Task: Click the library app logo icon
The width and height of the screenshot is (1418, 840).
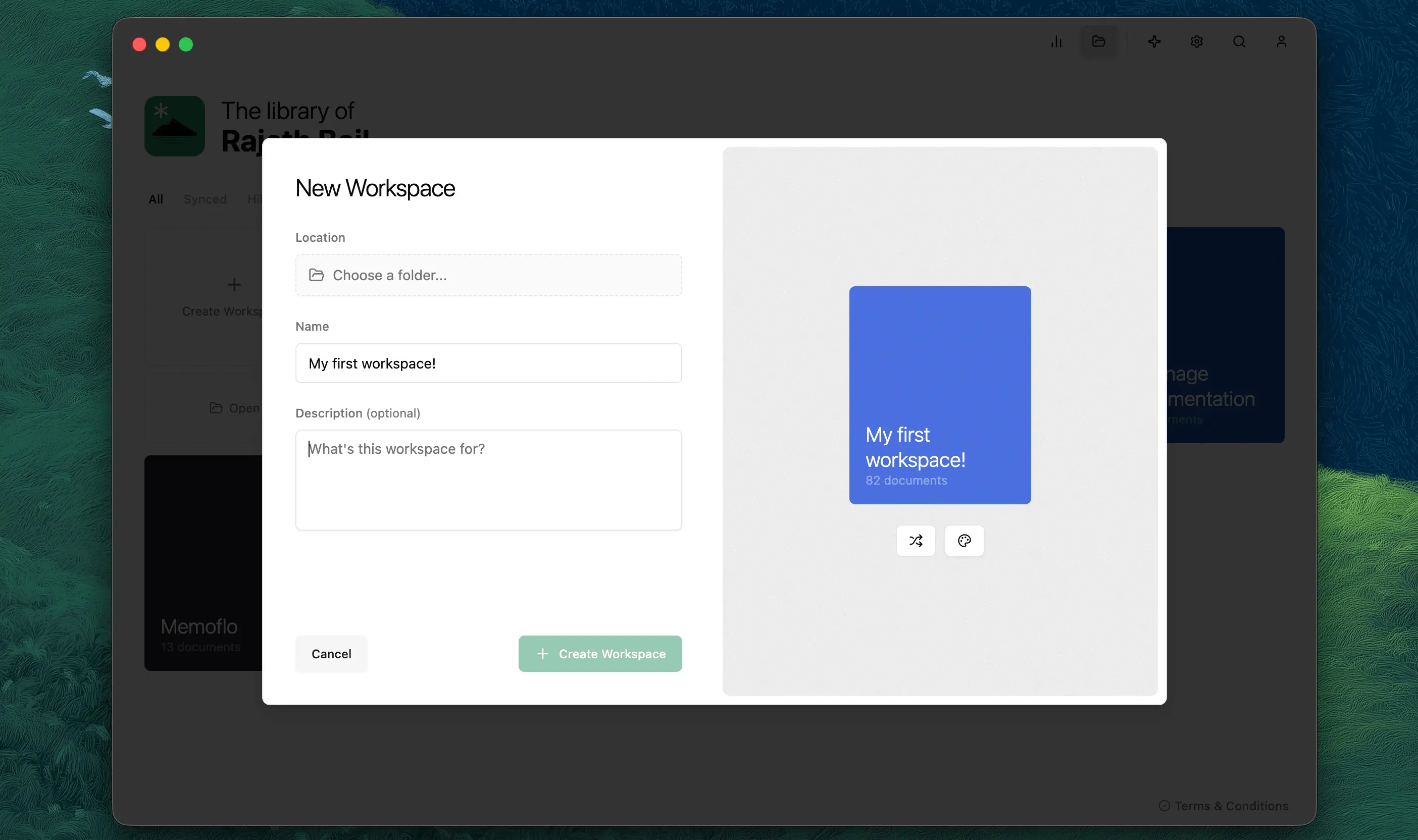Action: 175,126
